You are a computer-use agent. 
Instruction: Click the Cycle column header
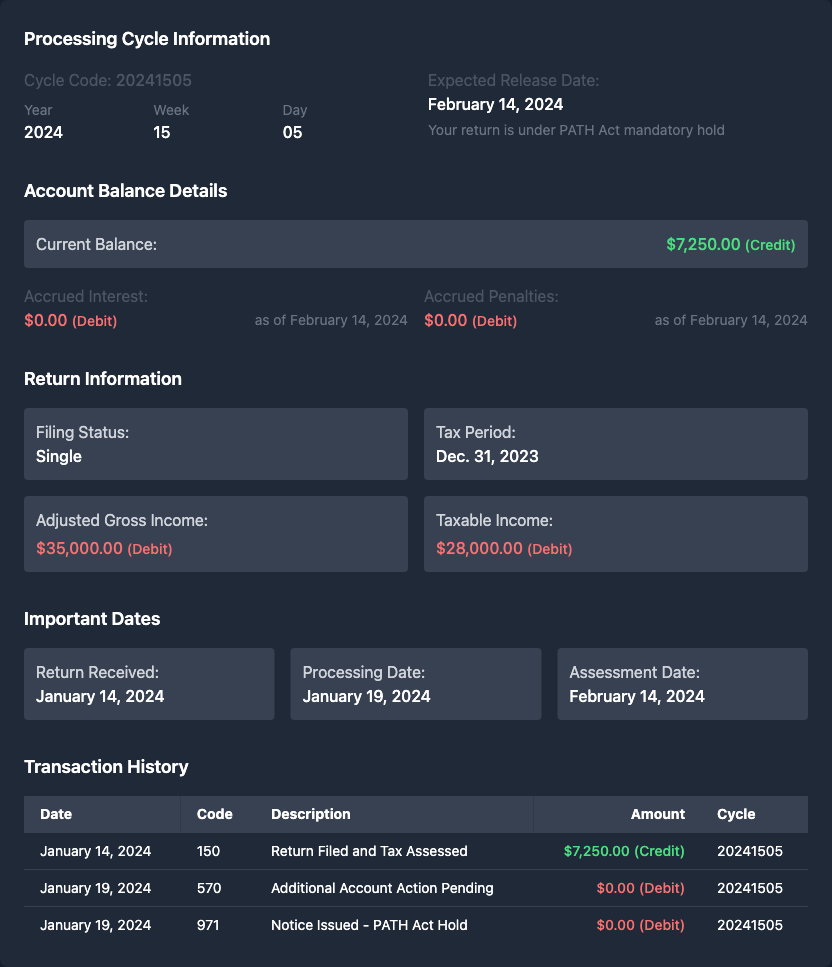(736, 814)
